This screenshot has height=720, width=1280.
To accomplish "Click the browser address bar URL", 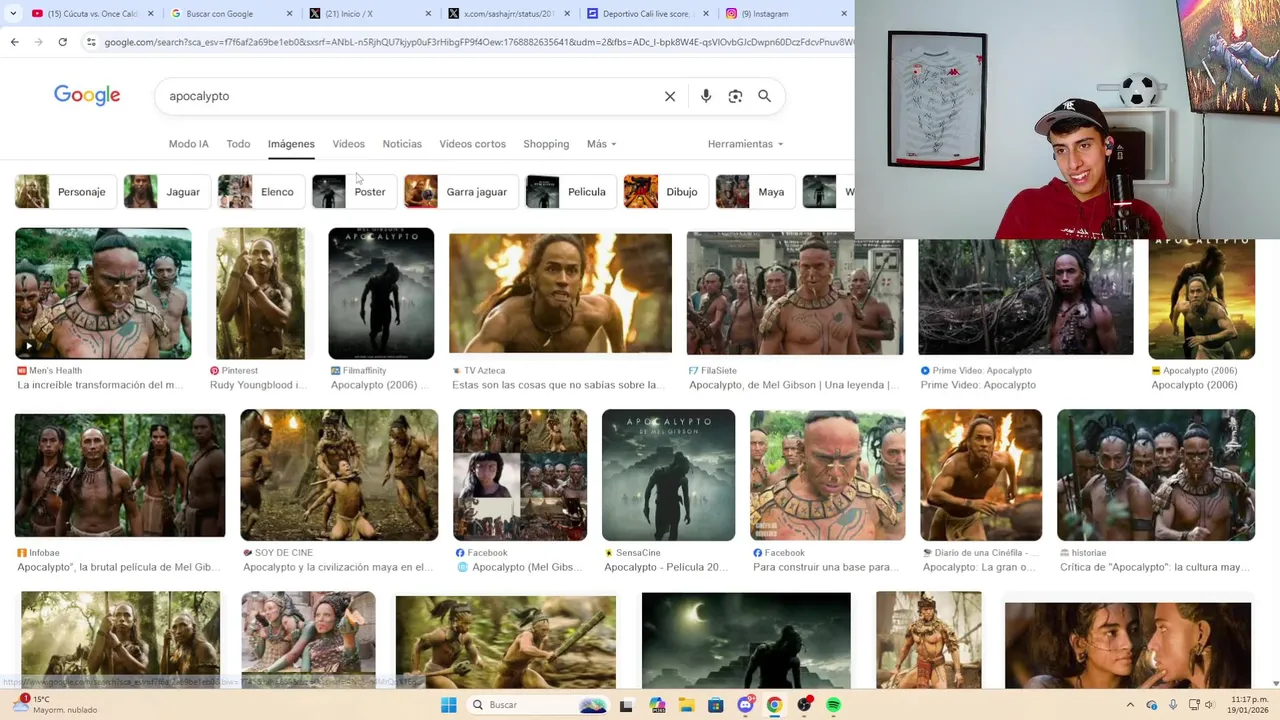I will [x=478, y=42].
